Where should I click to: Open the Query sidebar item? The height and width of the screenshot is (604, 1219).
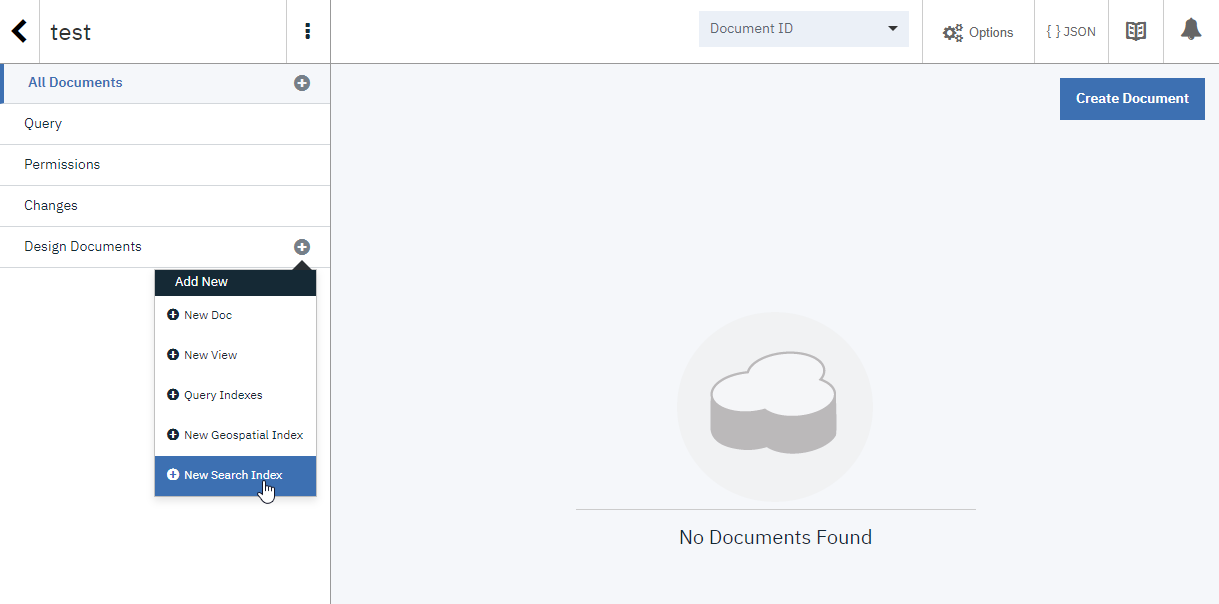coord(165,124)
